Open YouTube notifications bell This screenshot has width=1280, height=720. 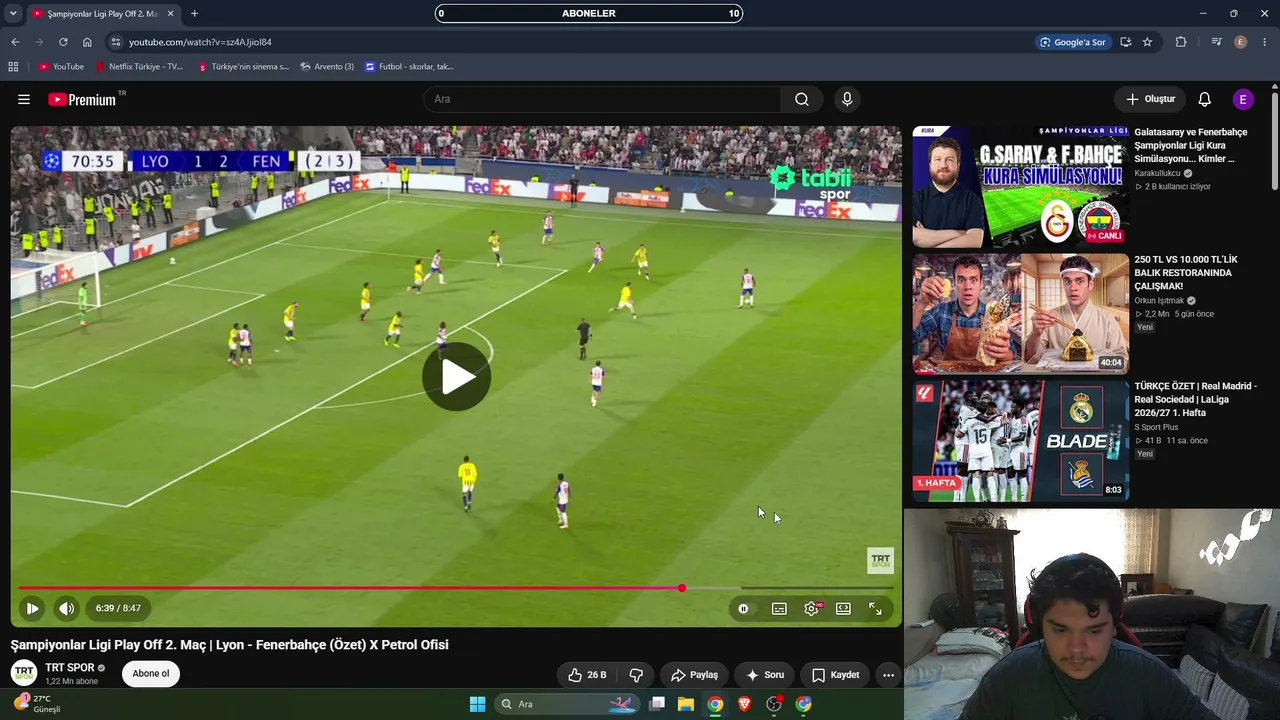pyautogui.click(x=1205, y=99)
